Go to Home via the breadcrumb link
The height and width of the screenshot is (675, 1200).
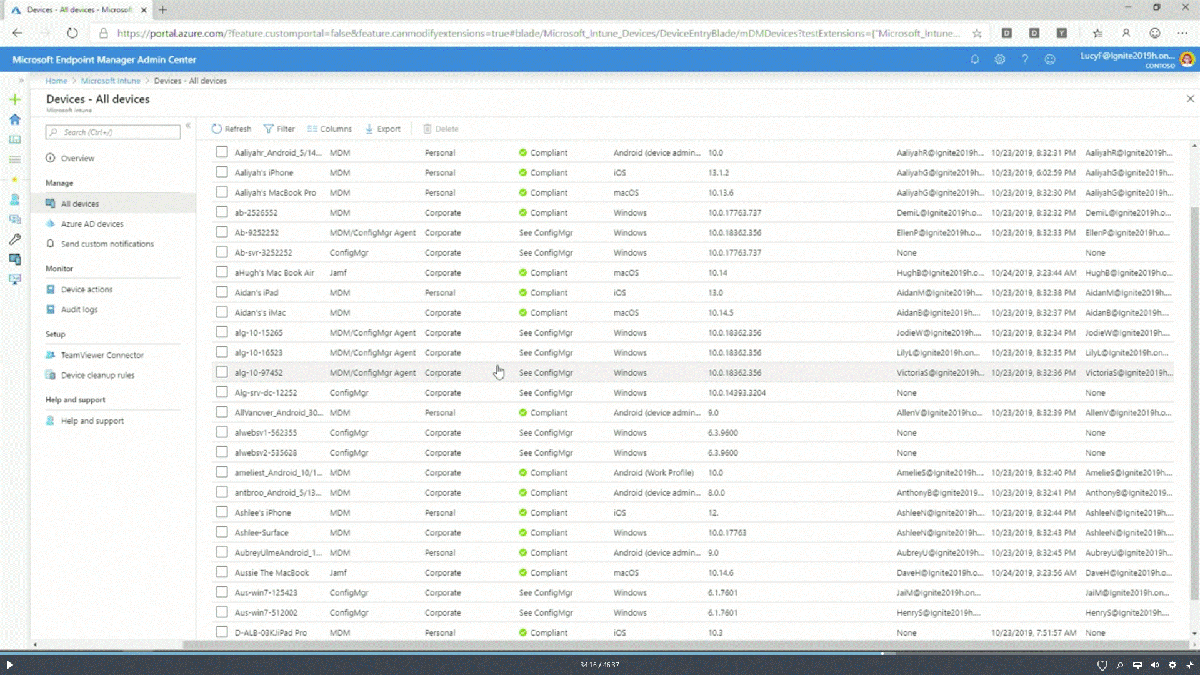point(56,81)
